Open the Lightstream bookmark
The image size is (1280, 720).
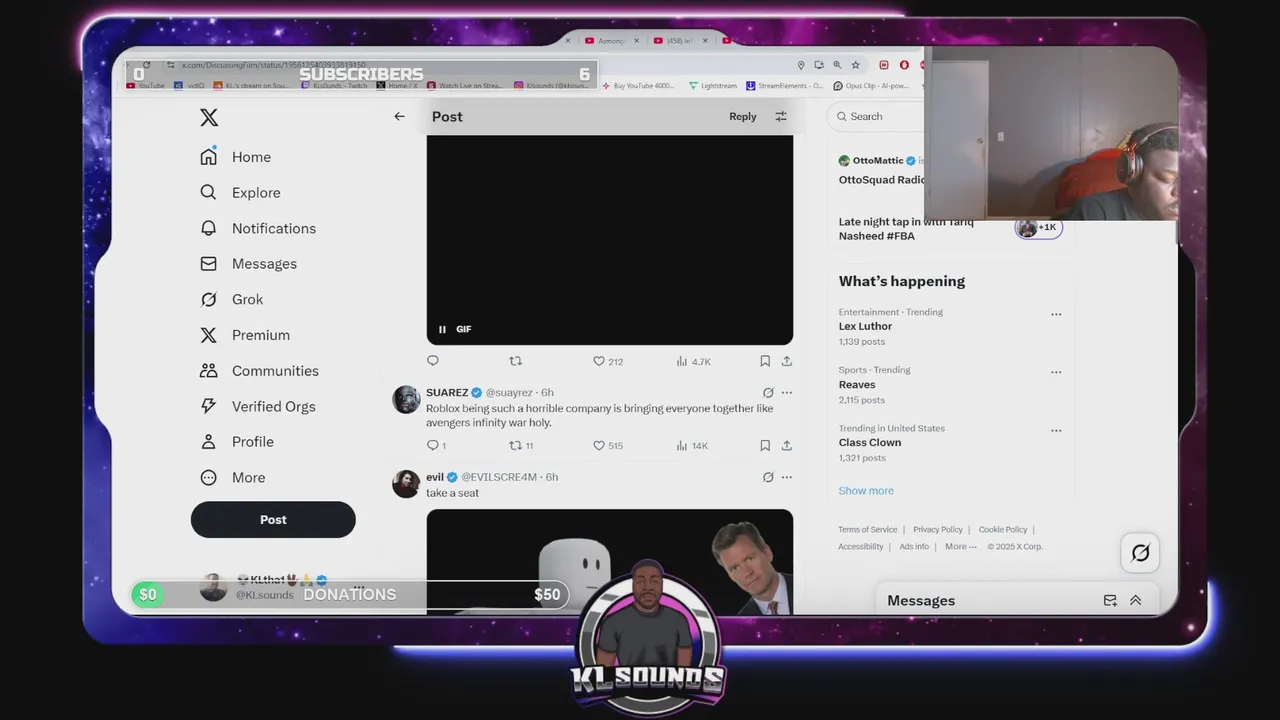tap(713, 86)
